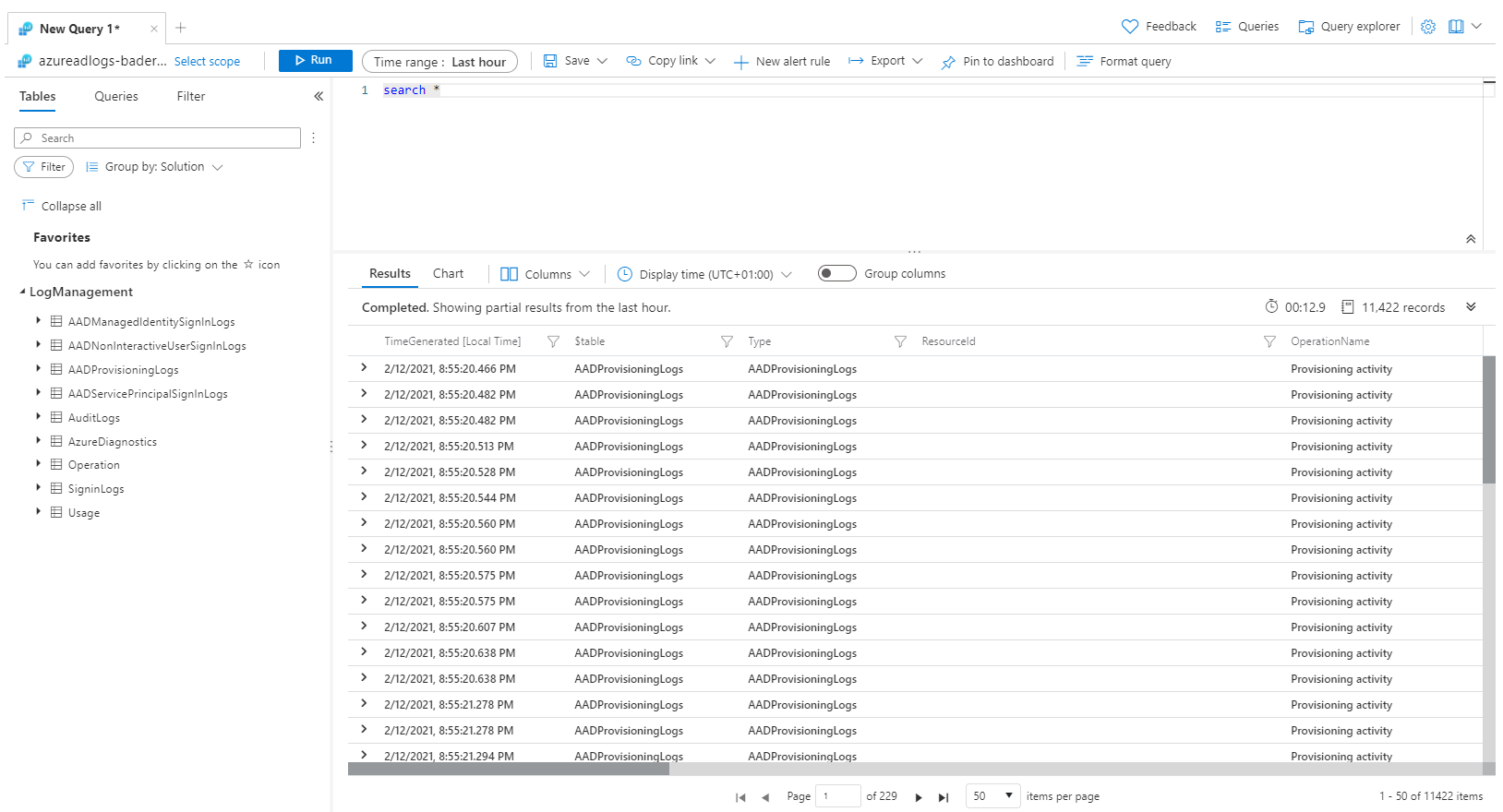Switch to the Tables tab

(x=38, y=96)
